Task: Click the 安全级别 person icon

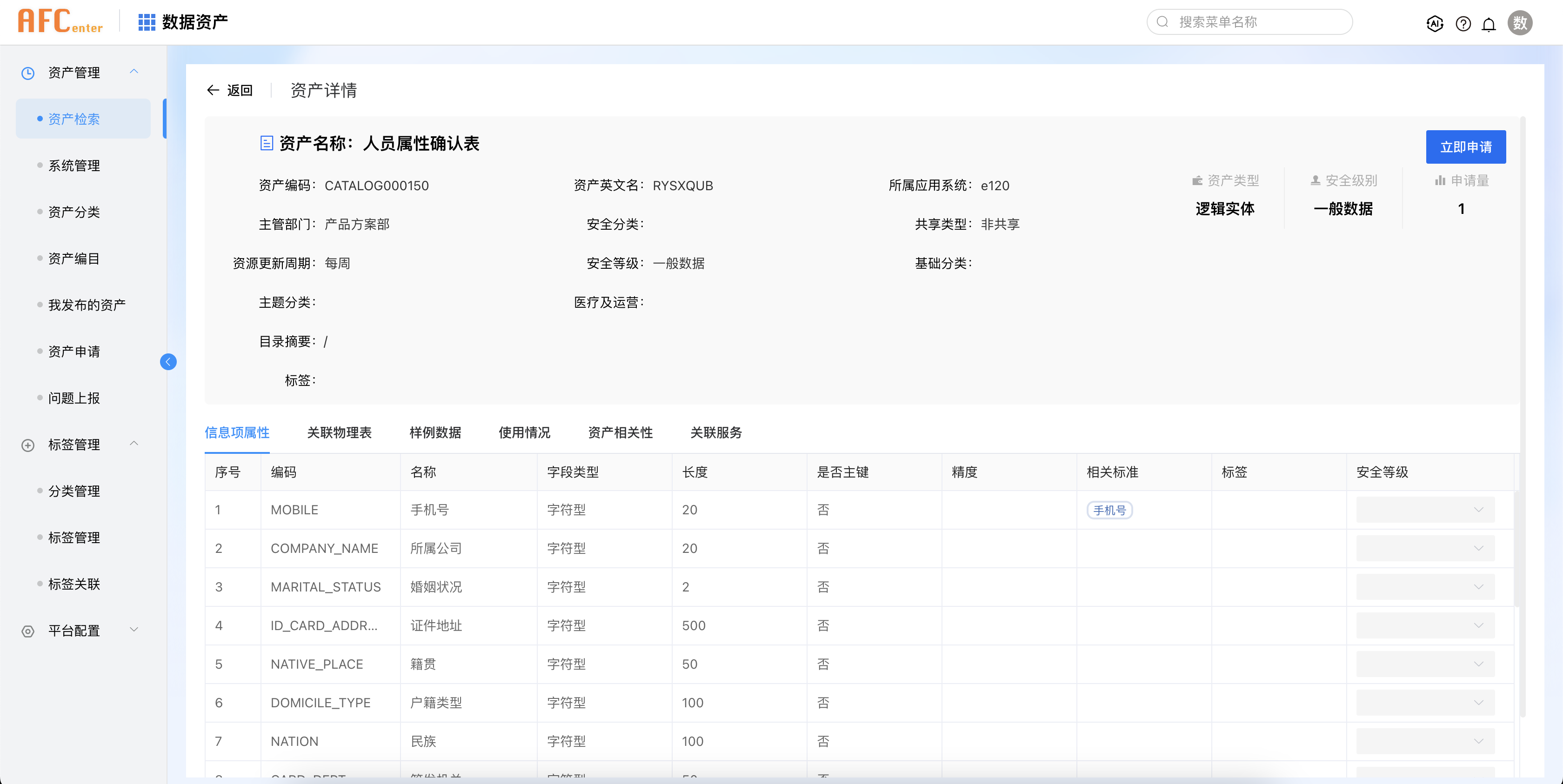Action: tap(1315, 181)
